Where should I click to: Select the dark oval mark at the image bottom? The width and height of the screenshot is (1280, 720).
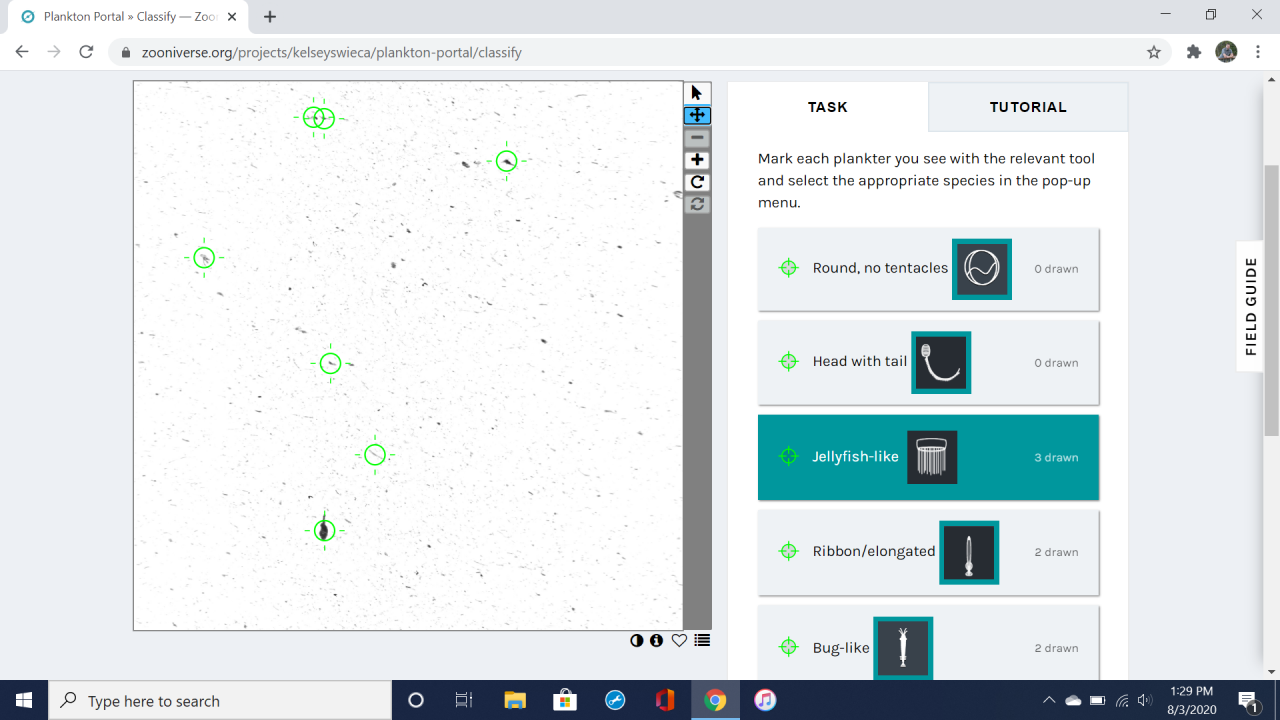(323, 530)
